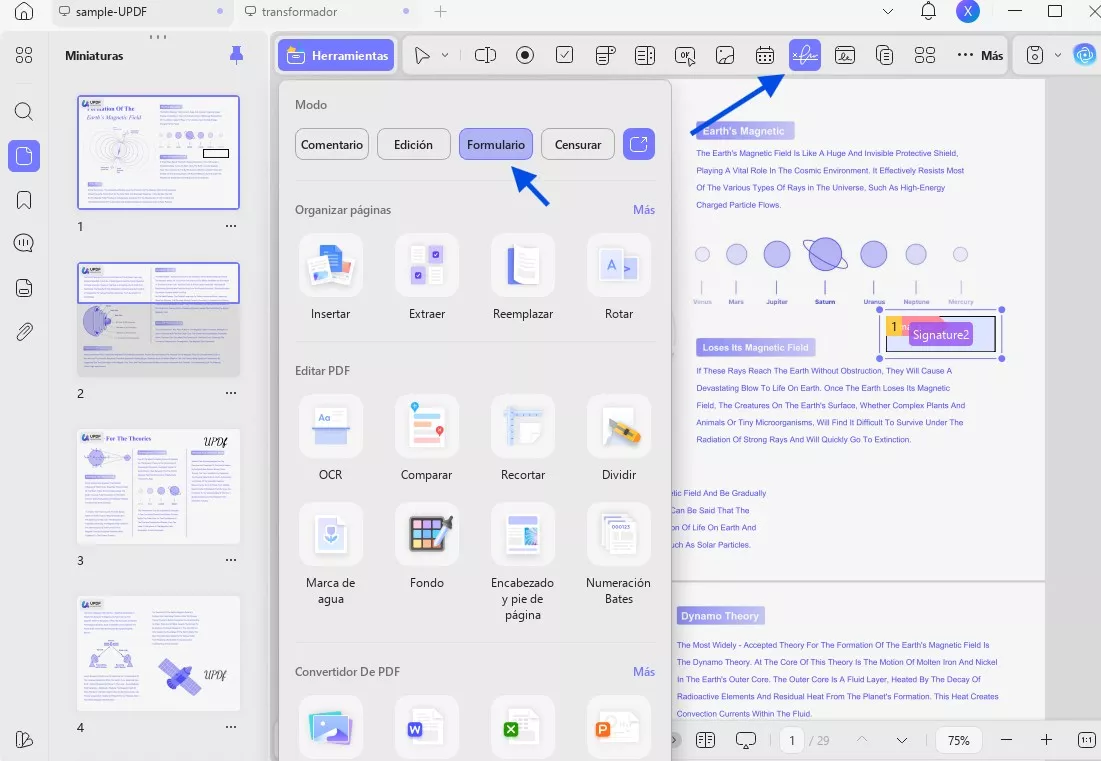Image resolution: width=1101 pixels, height=761 pixels.
Task: Open the Más toolbar overflow menu
Action: point(980,55)
